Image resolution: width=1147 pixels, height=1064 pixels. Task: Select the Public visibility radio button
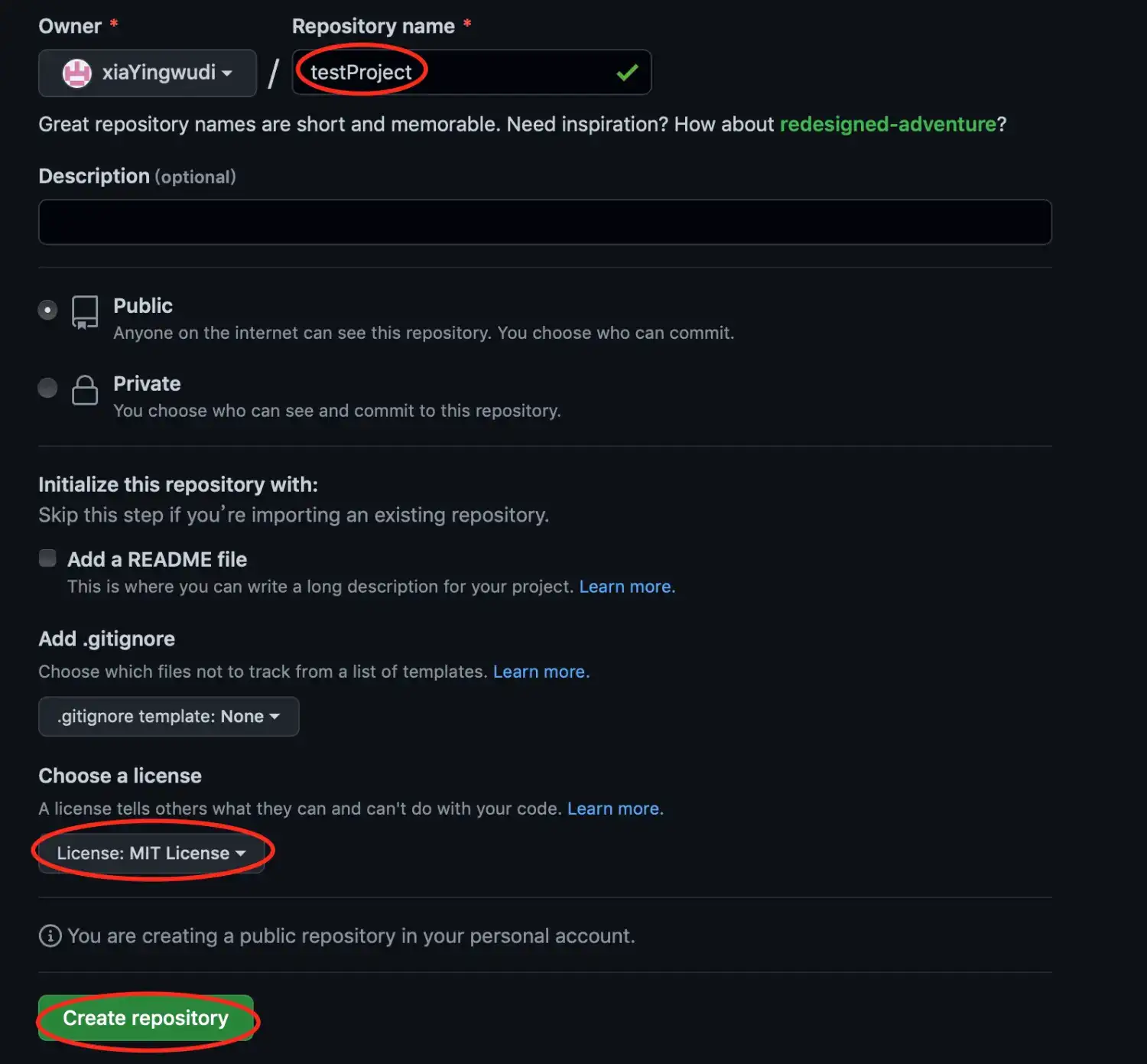(x=47, y=310)
